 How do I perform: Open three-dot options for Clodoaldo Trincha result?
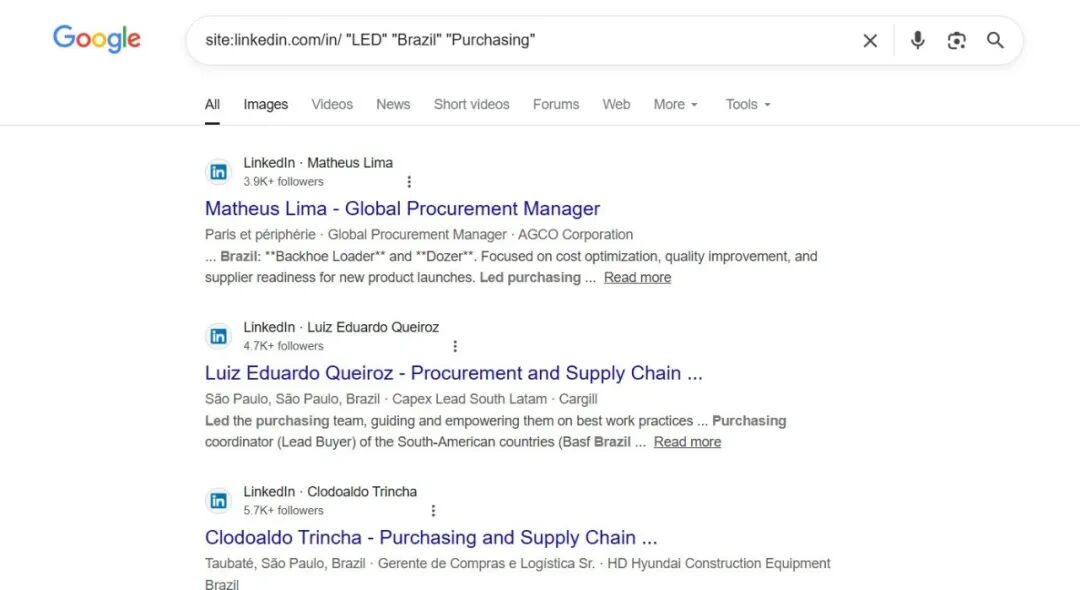[433, 510]
